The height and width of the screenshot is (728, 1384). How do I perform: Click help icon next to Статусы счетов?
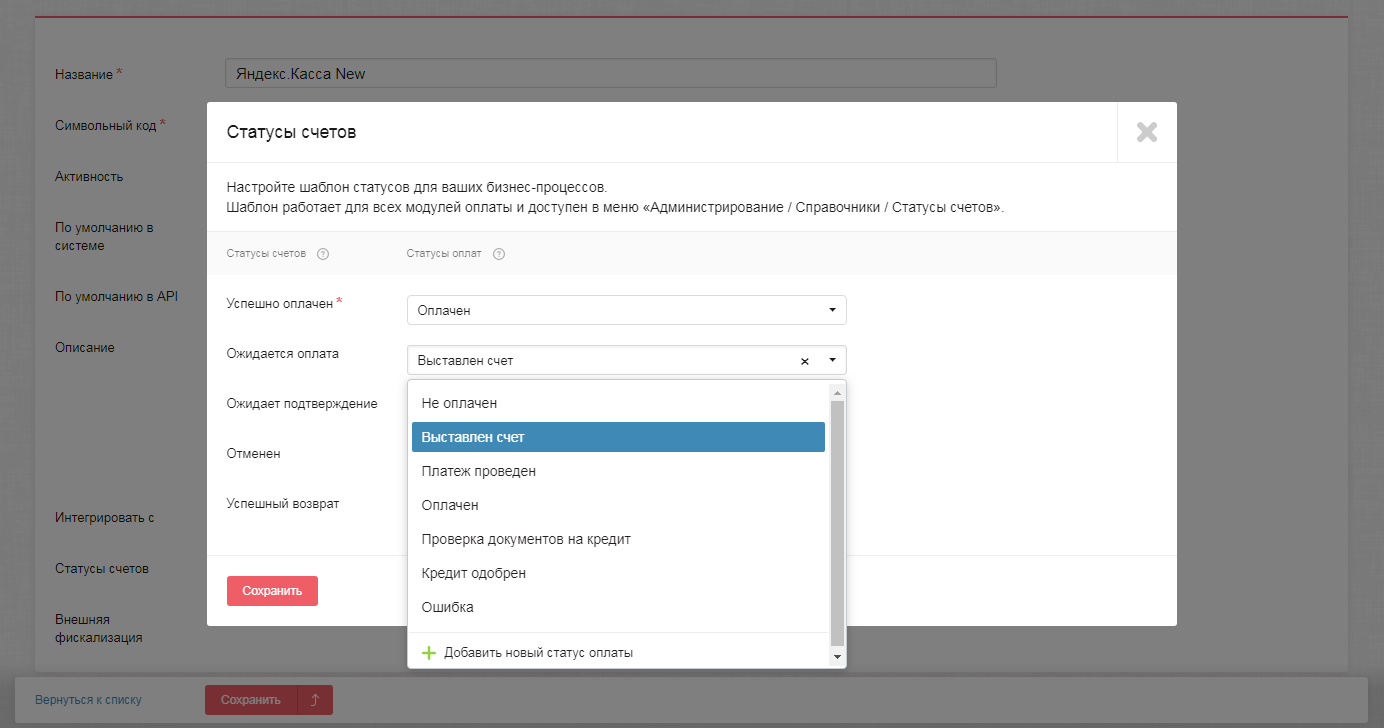tap(323, 254)
